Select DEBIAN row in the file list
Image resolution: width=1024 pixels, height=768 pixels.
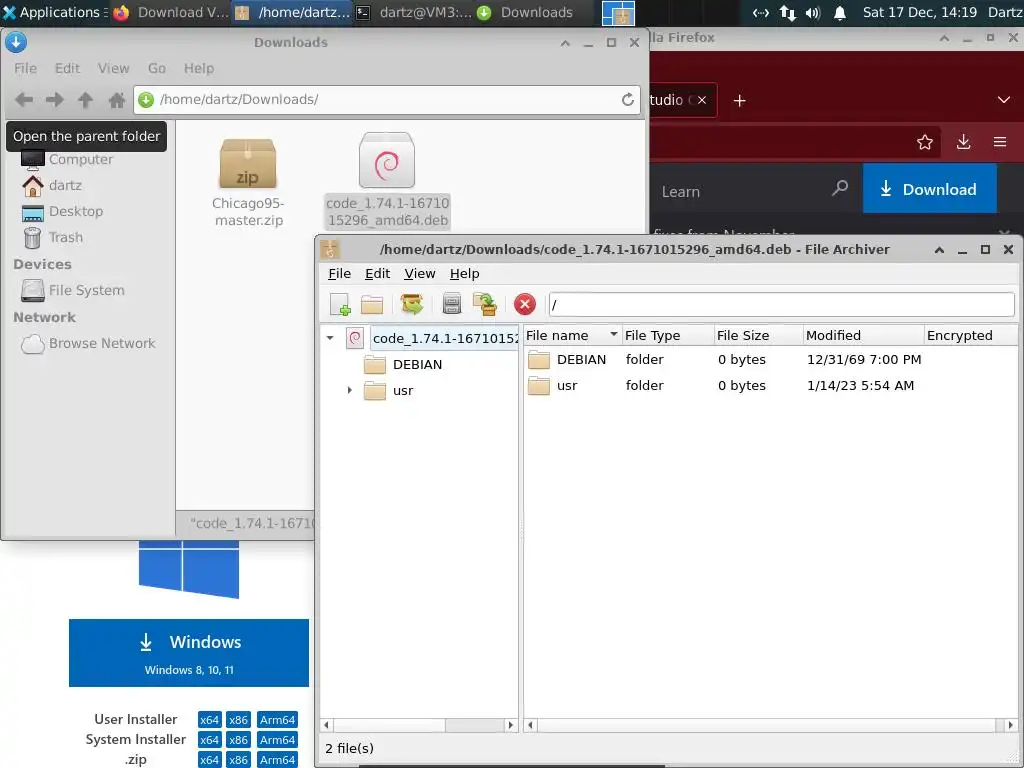click(x=771, y=359)
